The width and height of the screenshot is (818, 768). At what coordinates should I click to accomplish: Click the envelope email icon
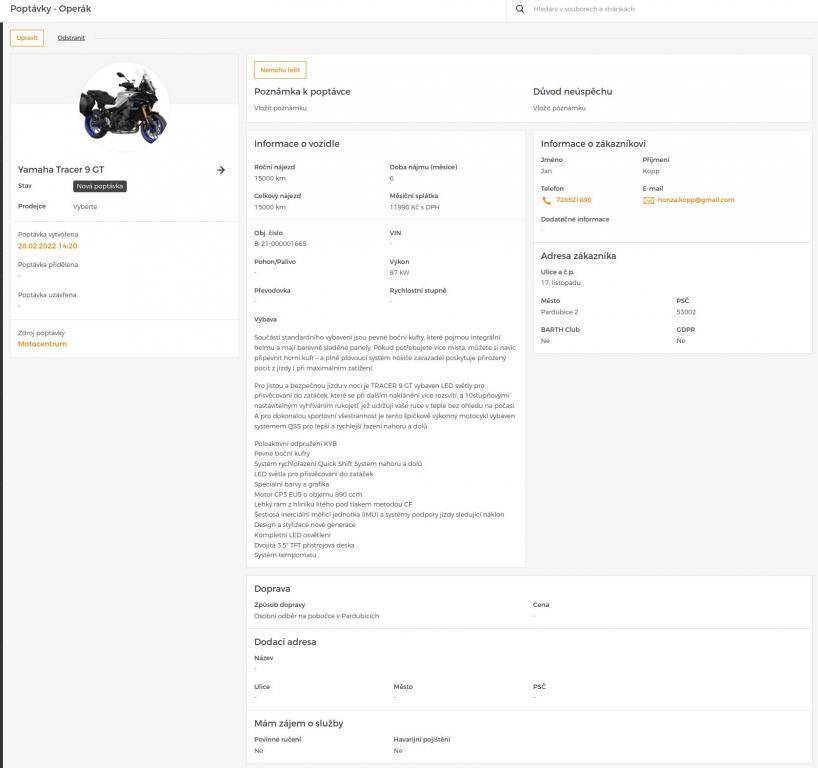(x=648, y=200)
